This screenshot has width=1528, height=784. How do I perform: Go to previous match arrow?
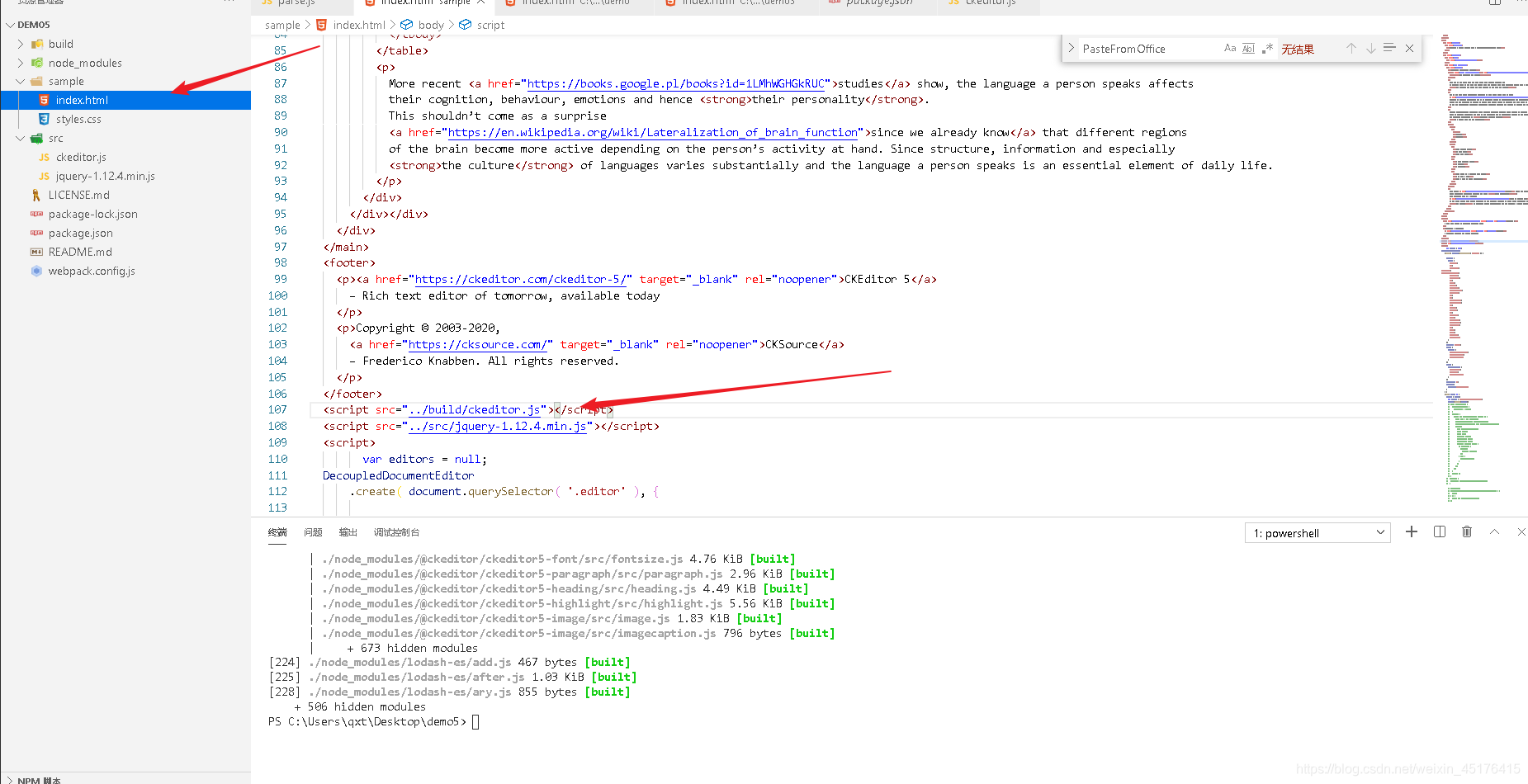[x=1351, y=49]
